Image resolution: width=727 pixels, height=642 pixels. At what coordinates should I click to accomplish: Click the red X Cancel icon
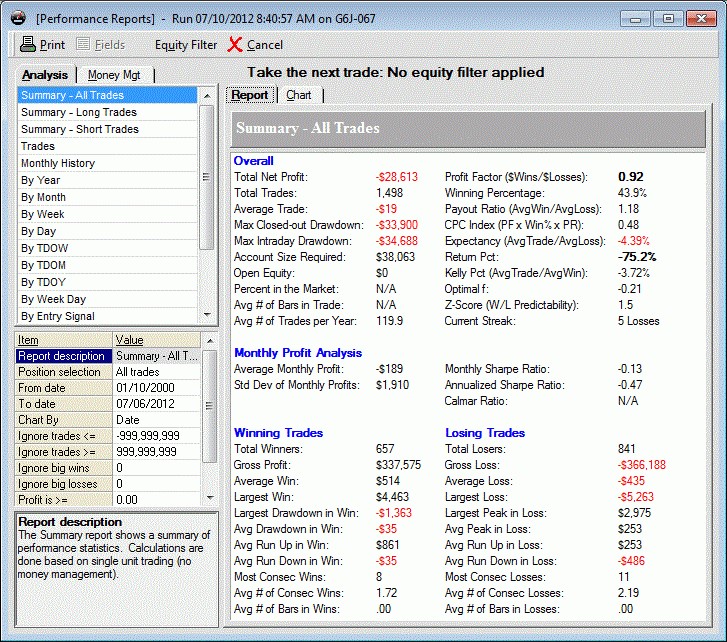(235, 45)
